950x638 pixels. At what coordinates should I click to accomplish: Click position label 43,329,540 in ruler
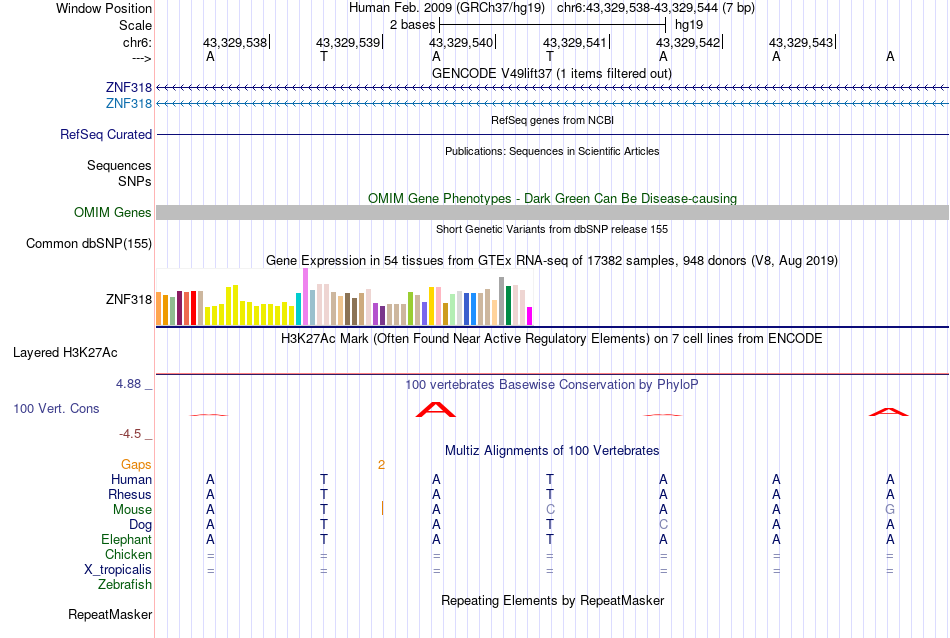click(x=461, y=42)
